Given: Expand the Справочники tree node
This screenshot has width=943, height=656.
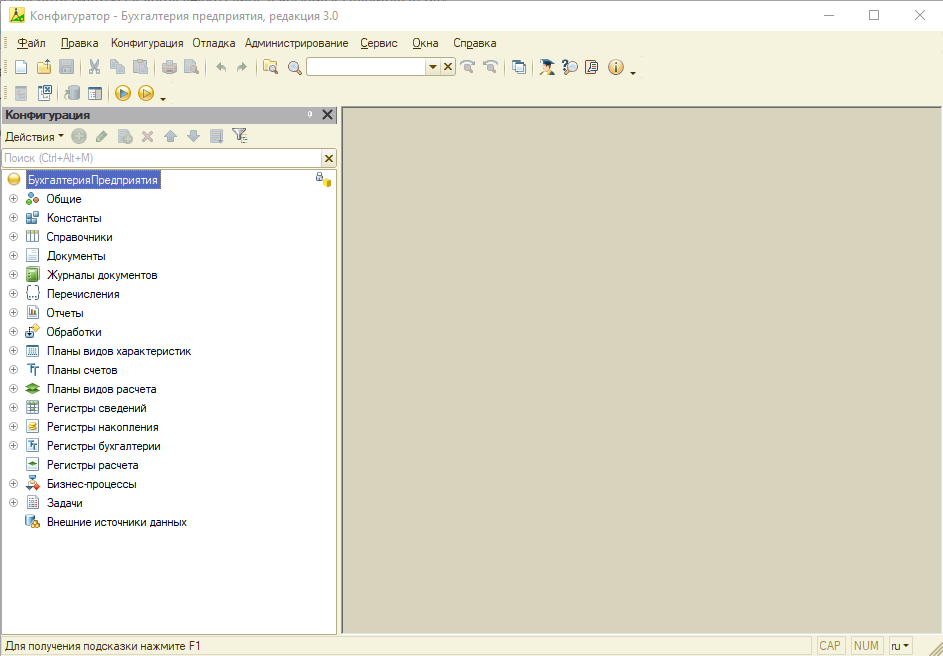Looking at the screenshot, I should pos(13,237).
